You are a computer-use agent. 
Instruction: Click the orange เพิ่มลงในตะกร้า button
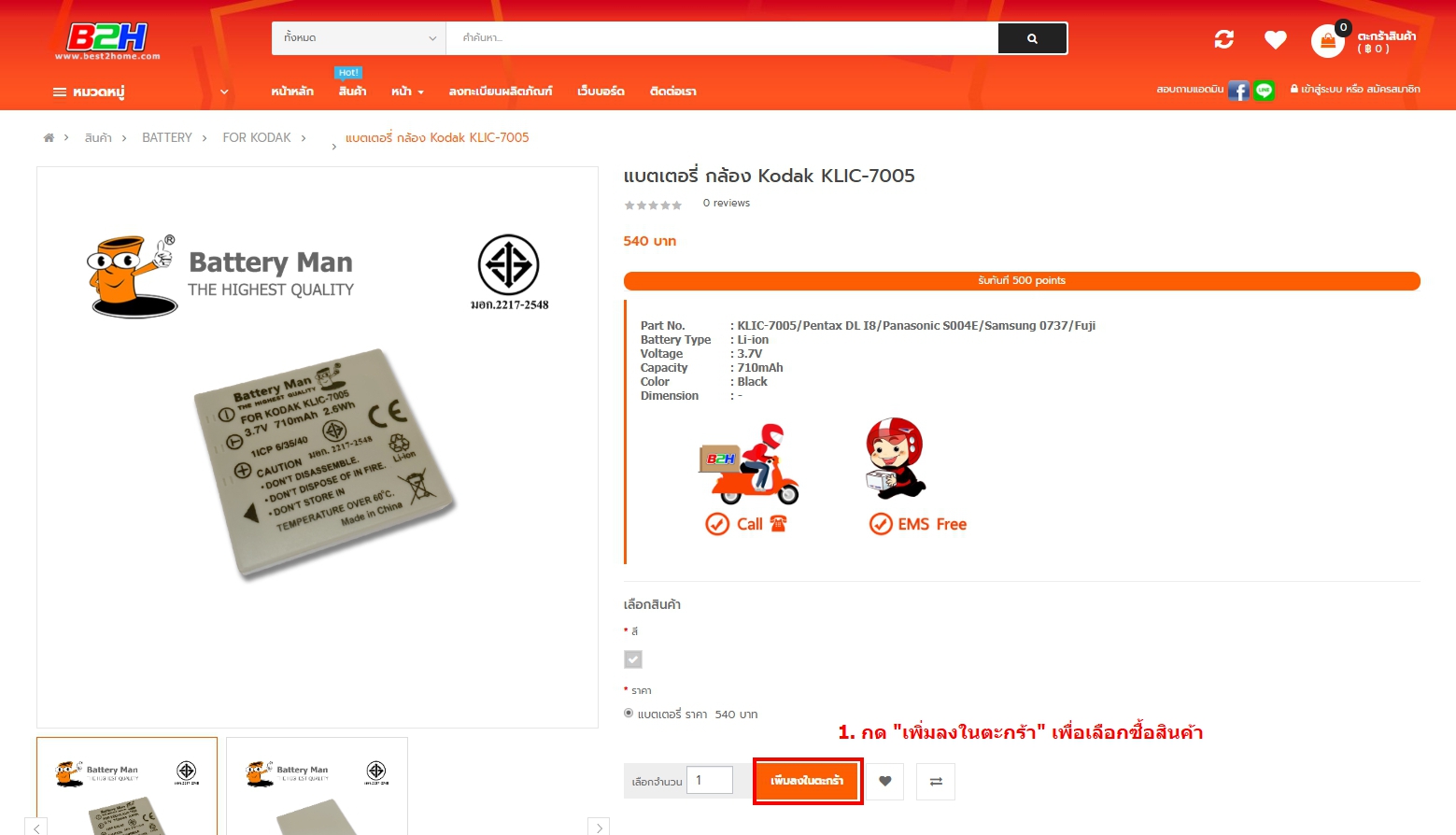(807, 781)
